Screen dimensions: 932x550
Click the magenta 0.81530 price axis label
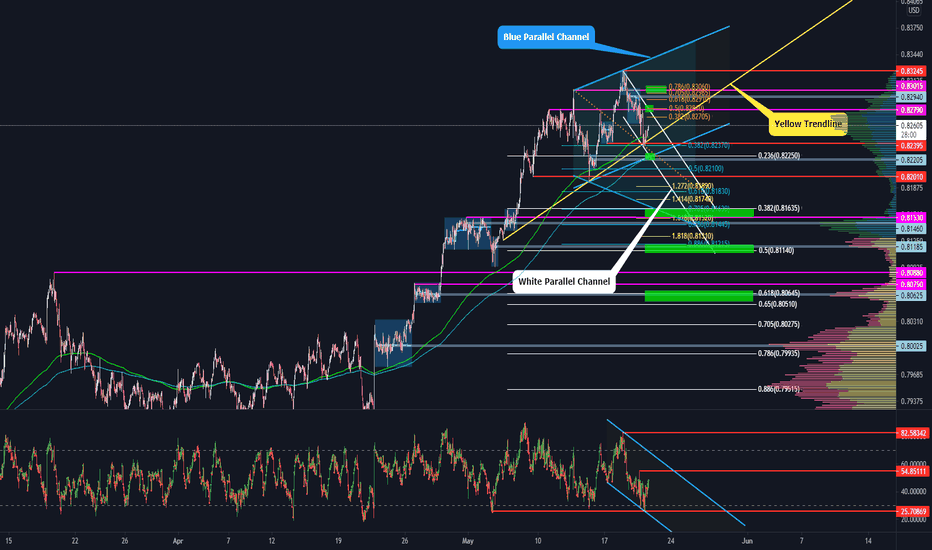click(911, 218)
